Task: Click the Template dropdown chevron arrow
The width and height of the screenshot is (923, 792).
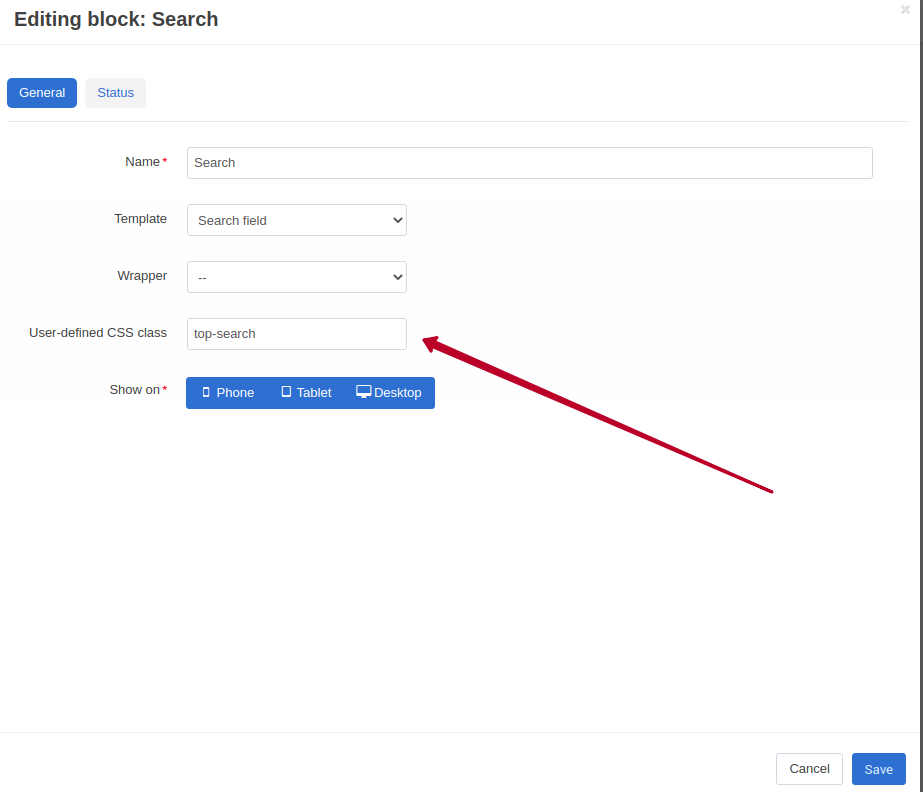Action: point(397,220)
